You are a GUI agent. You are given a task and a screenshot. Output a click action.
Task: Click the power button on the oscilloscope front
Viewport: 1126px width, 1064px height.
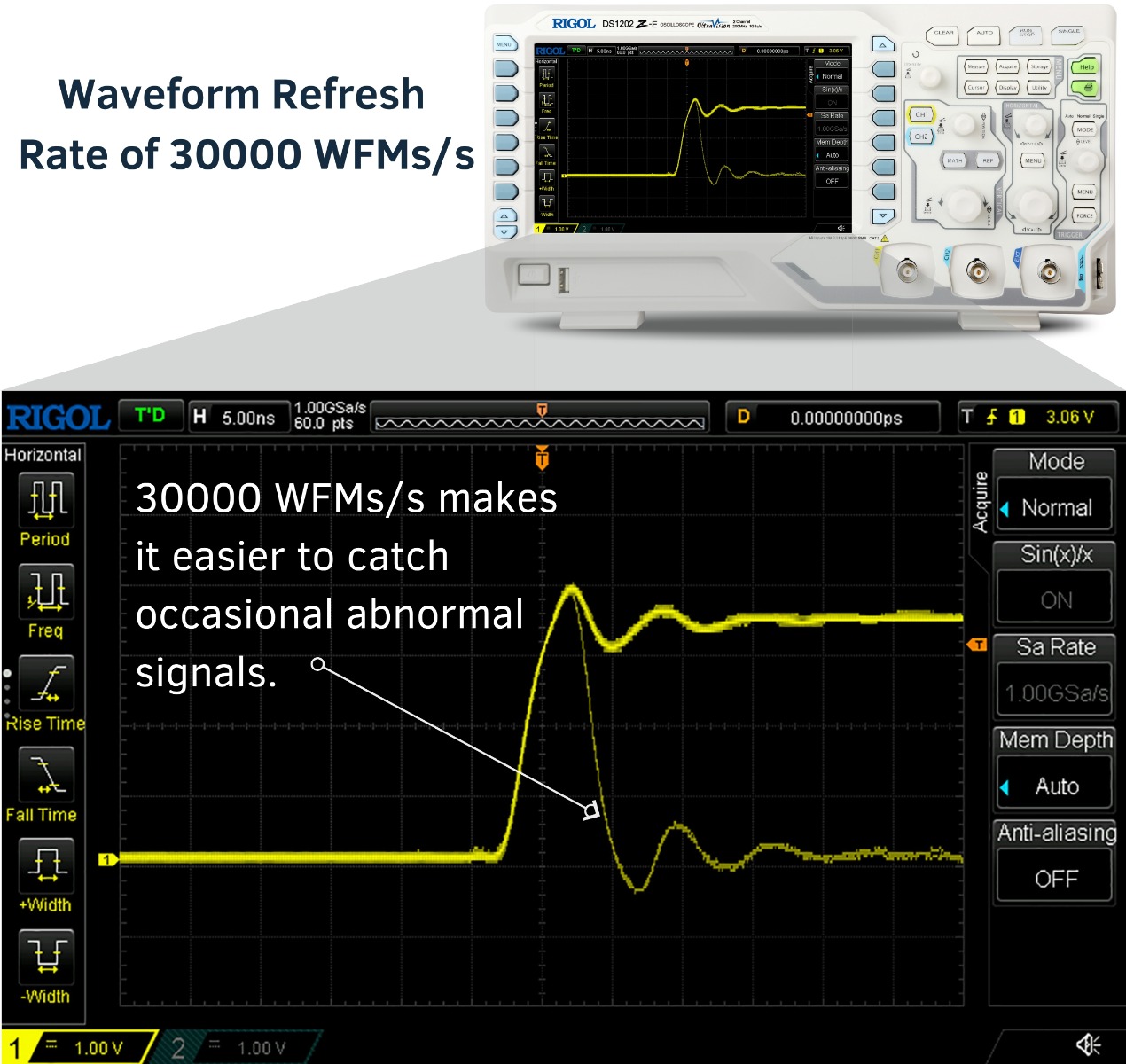pos(534,273)
